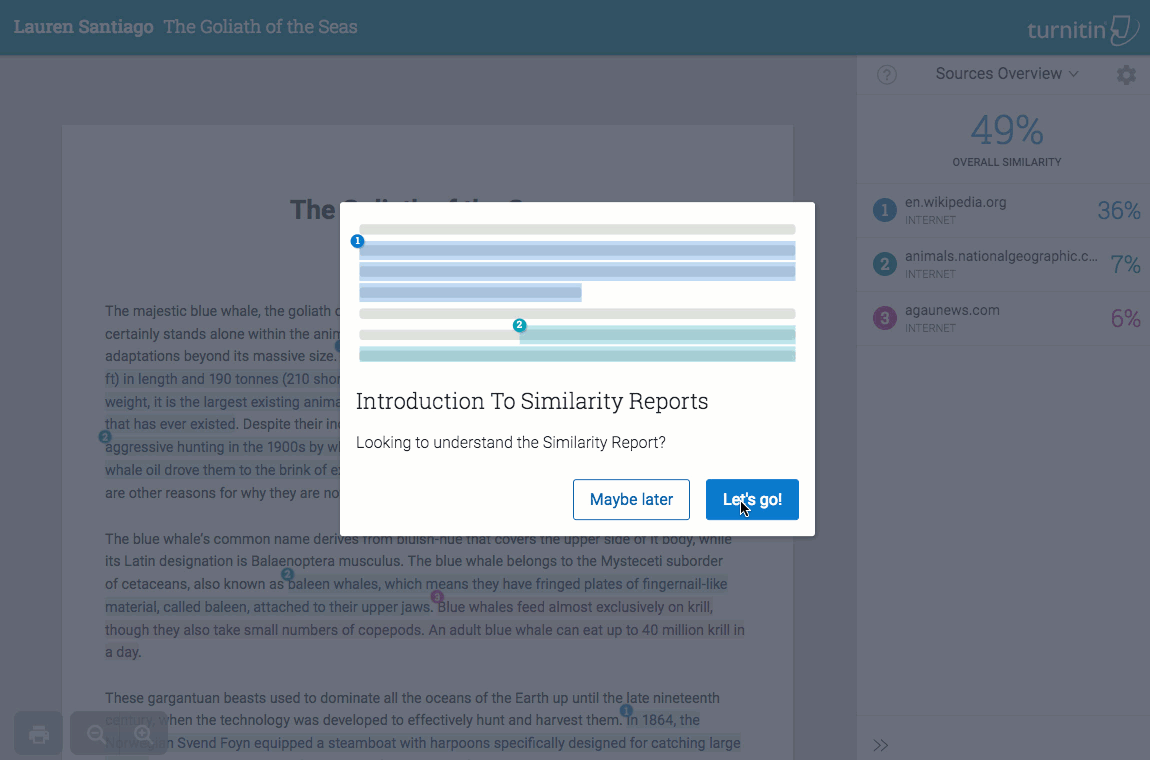Open the Sources Overview dropdown

1006,73
